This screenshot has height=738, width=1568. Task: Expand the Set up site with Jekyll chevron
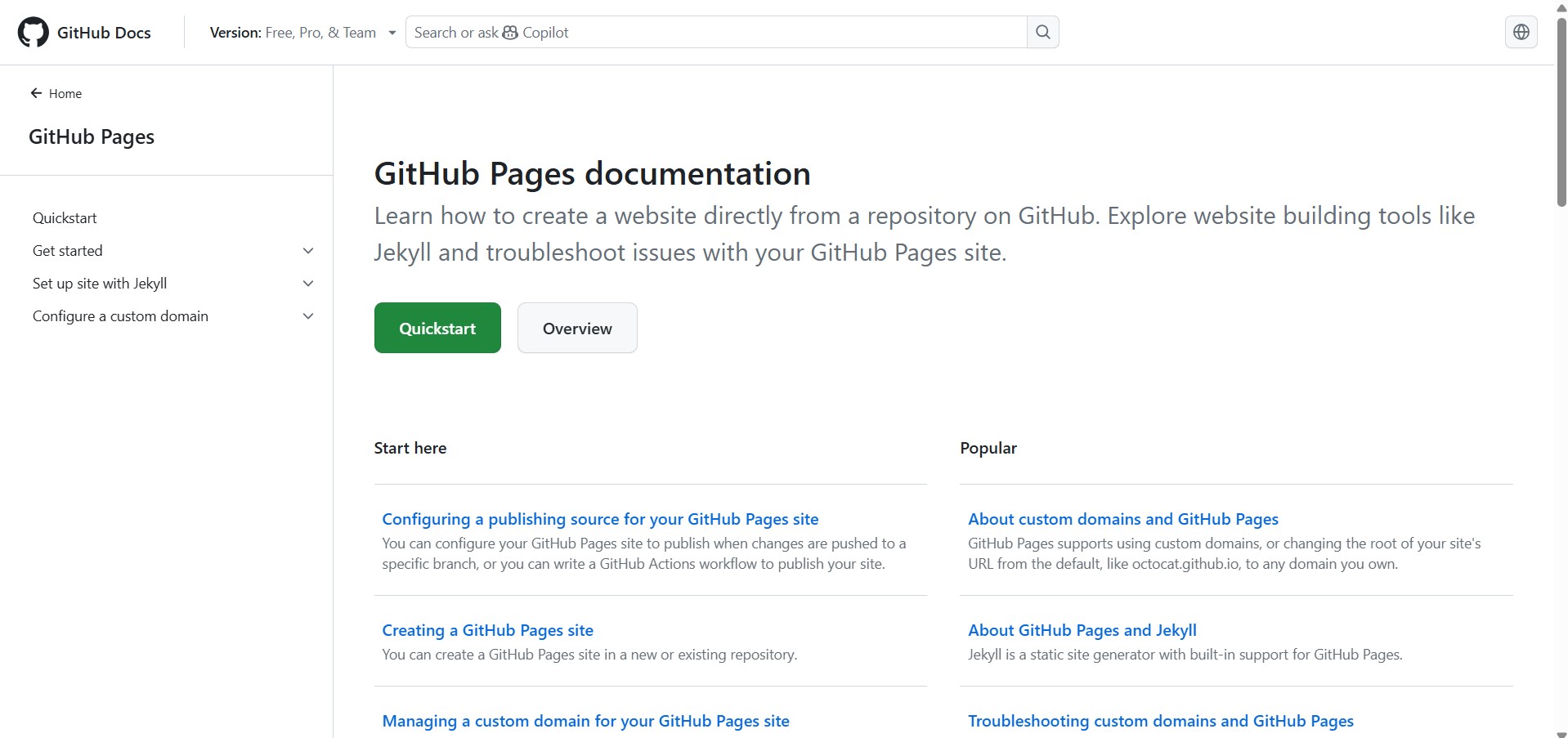pyautogui.click(x=308, y=284)
